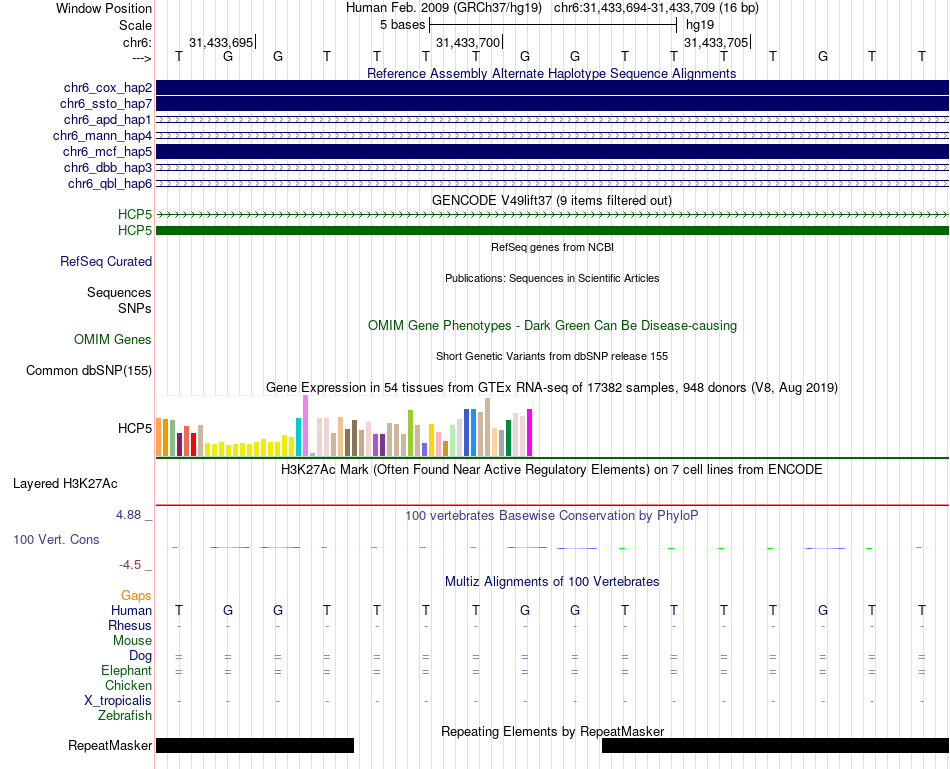Click the magenta last bar in GTEx chart
950x769 pixels.
(530, 433)
